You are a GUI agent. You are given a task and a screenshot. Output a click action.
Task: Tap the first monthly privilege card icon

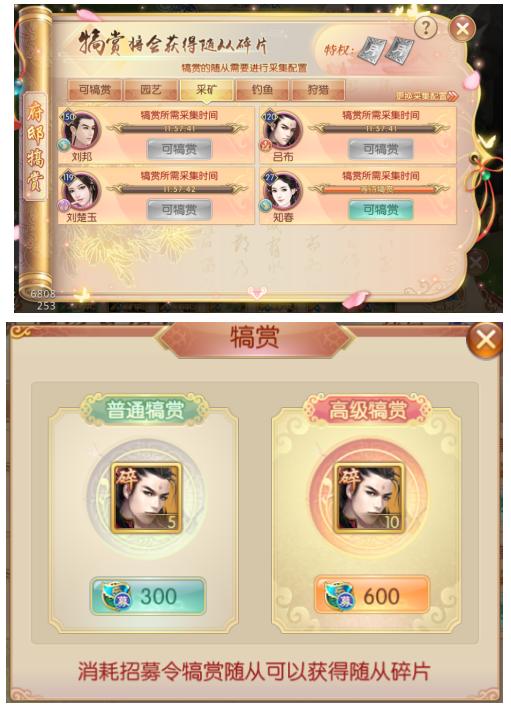click(373, 50)
